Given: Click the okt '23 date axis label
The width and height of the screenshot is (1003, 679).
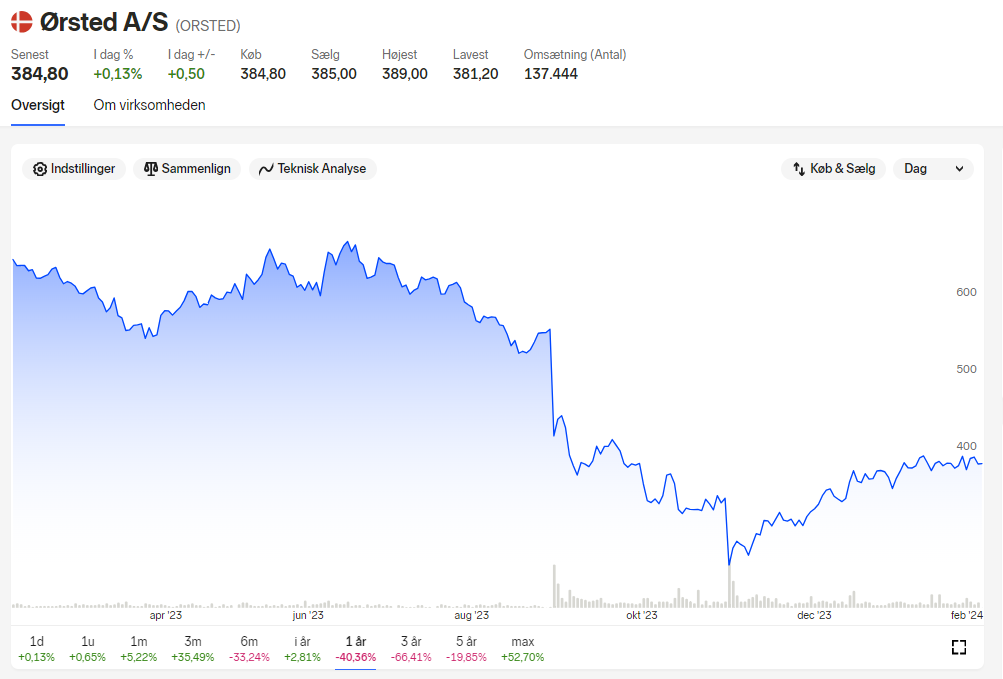Looking at the screenshot, I should [642, 616].
